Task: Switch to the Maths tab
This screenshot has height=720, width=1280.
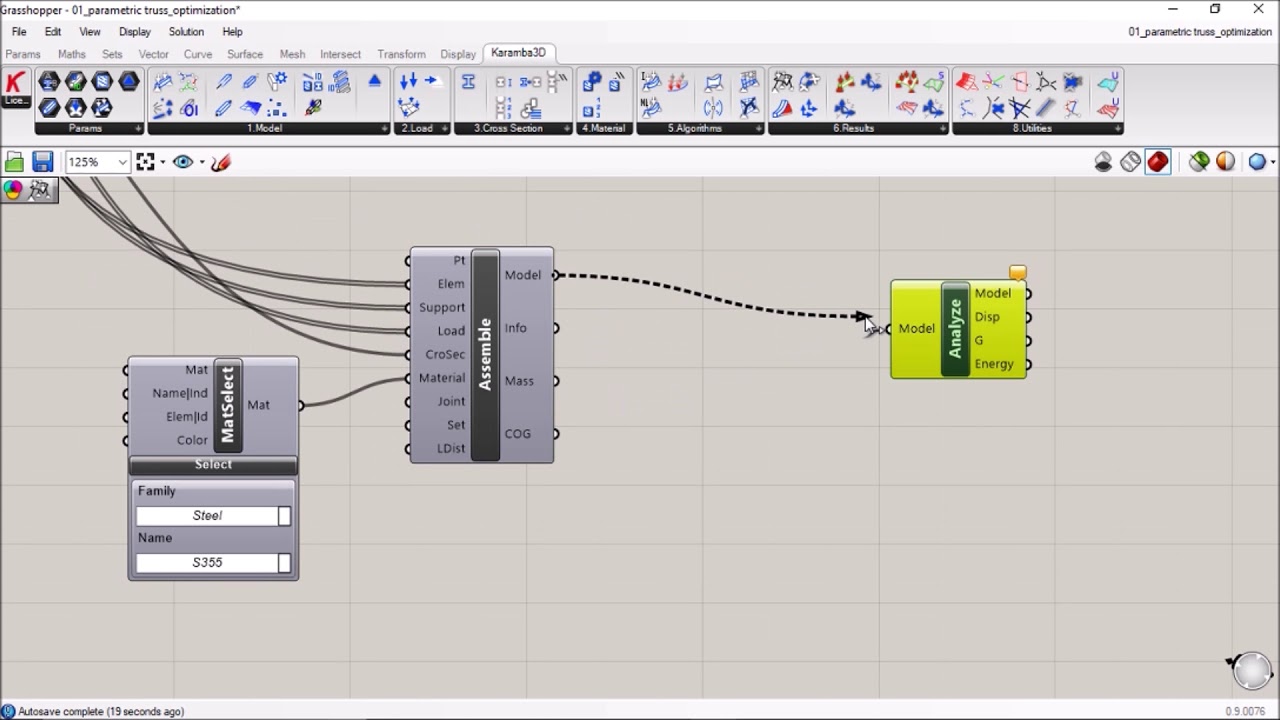Action: coord(72,54)
